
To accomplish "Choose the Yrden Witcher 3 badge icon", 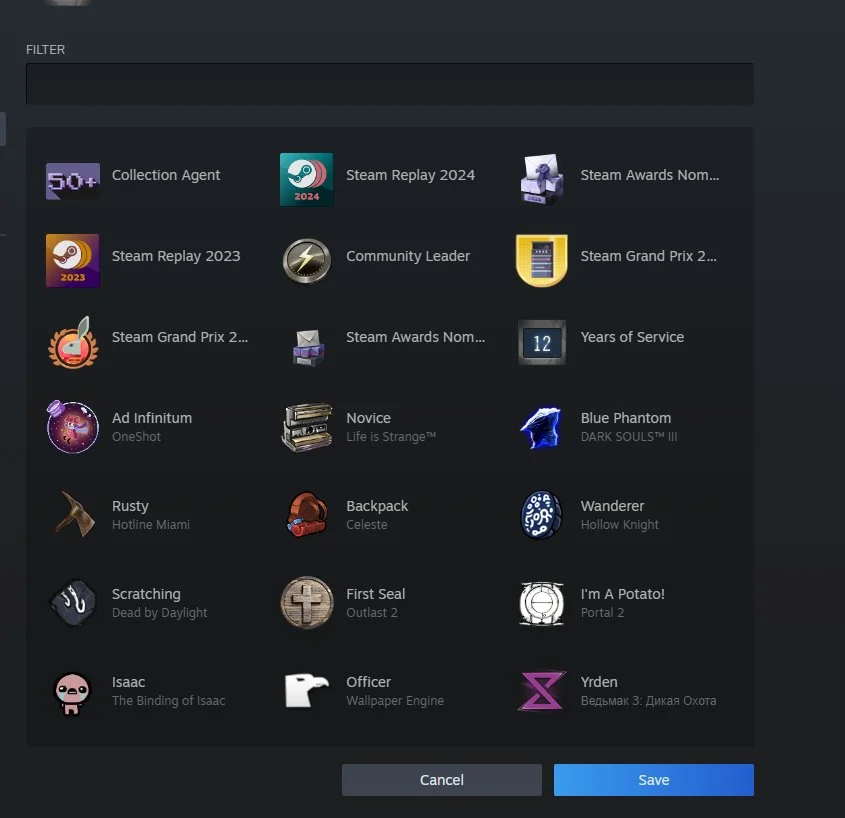I will pos(542,691).
